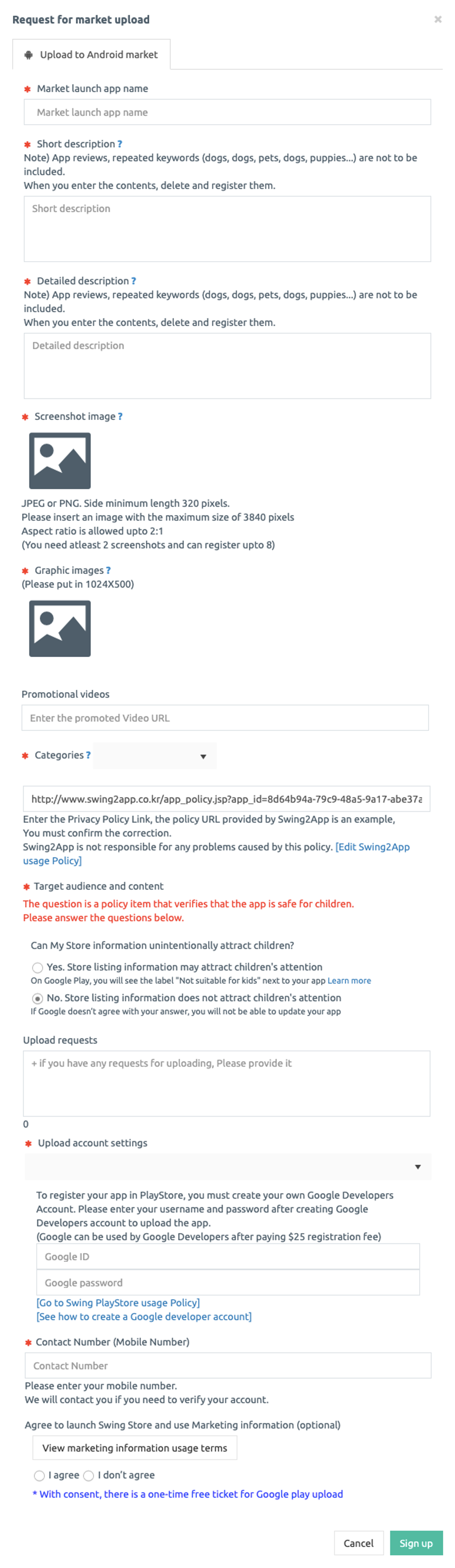Choose the 'I agree' marketing option
The image size is (455, 1568).
pyautogui.click(x=39, y=1475)
